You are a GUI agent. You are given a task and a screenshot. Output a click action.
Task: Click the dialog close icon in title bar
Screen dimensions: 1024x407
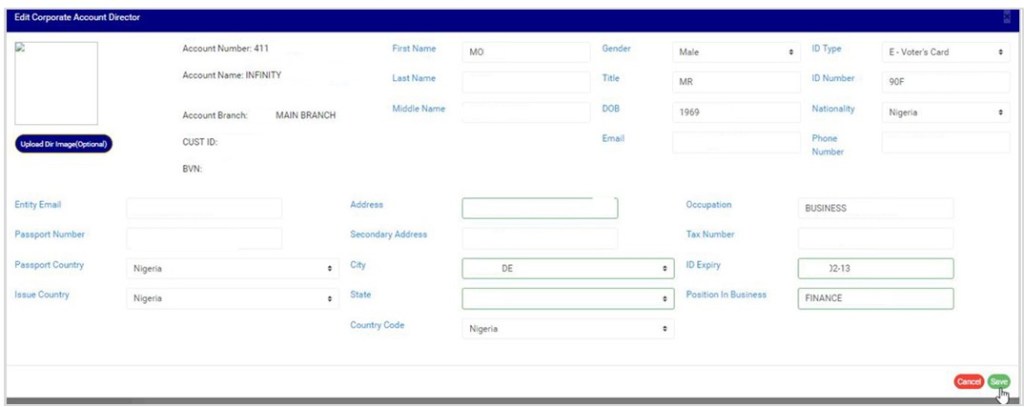pyautogui.click(x=1006, y=17)
